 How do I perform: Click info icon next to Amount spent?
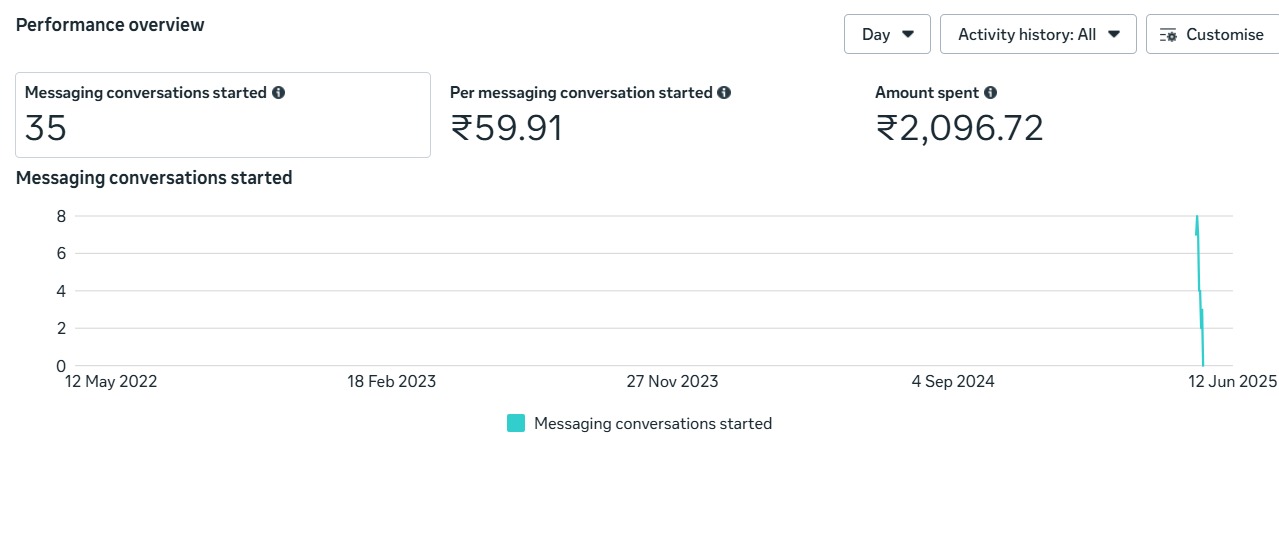click(990, 92)
